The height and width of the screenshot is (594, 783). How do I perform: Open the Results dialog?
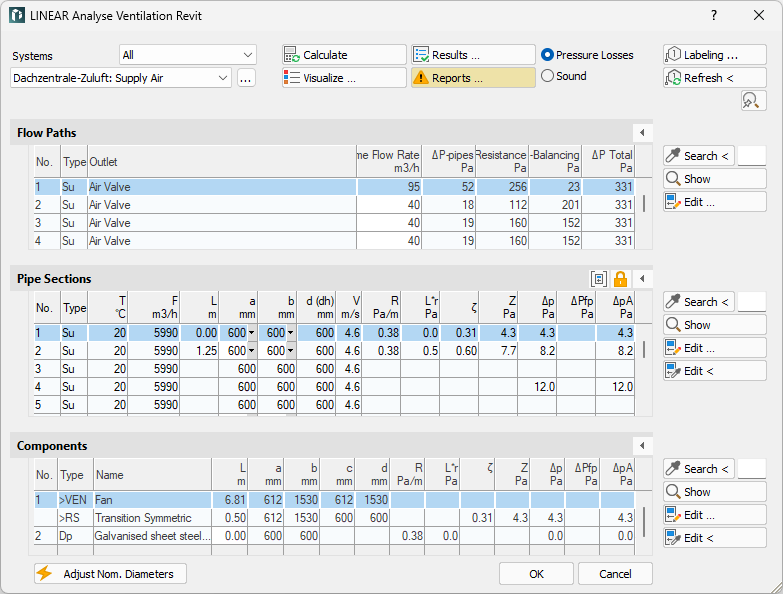473,55
